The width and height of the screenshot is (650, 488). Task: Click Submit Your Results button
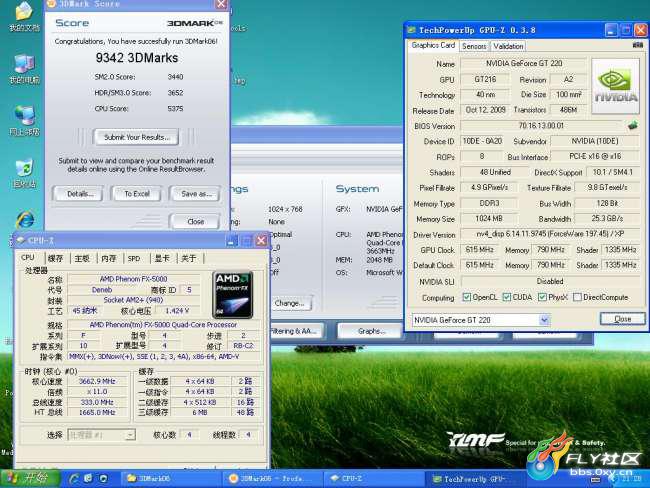coord(136,137)
